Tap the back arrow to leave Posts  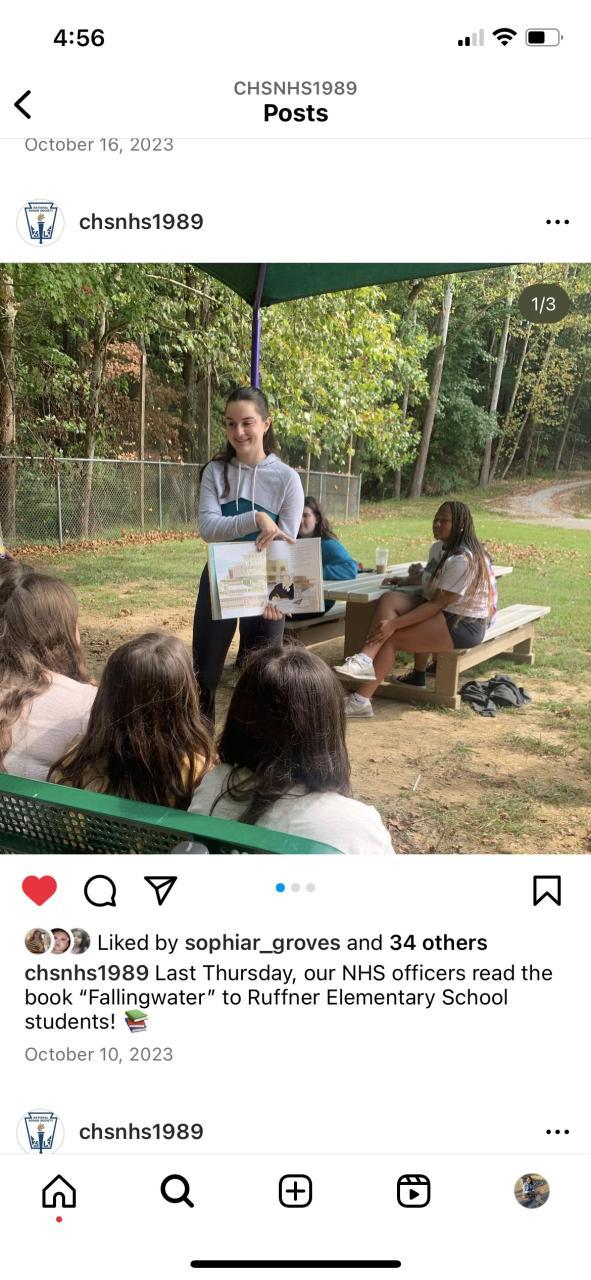click(x=23, y=104)
